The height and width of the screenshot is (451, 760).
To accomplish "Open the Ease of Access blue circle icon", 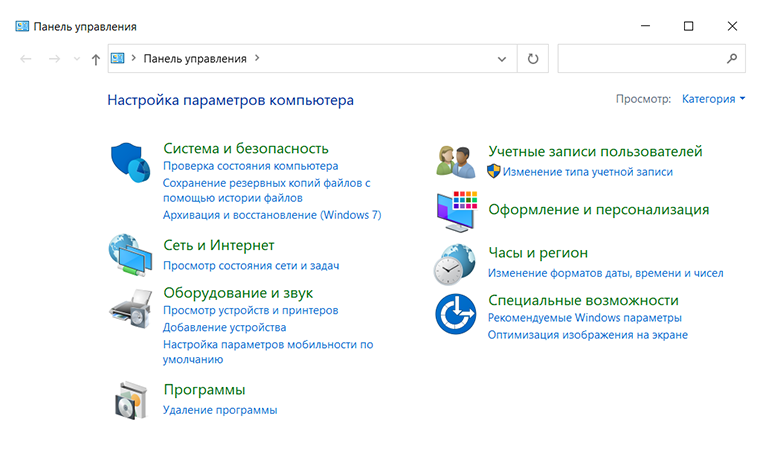I will 456,314.
